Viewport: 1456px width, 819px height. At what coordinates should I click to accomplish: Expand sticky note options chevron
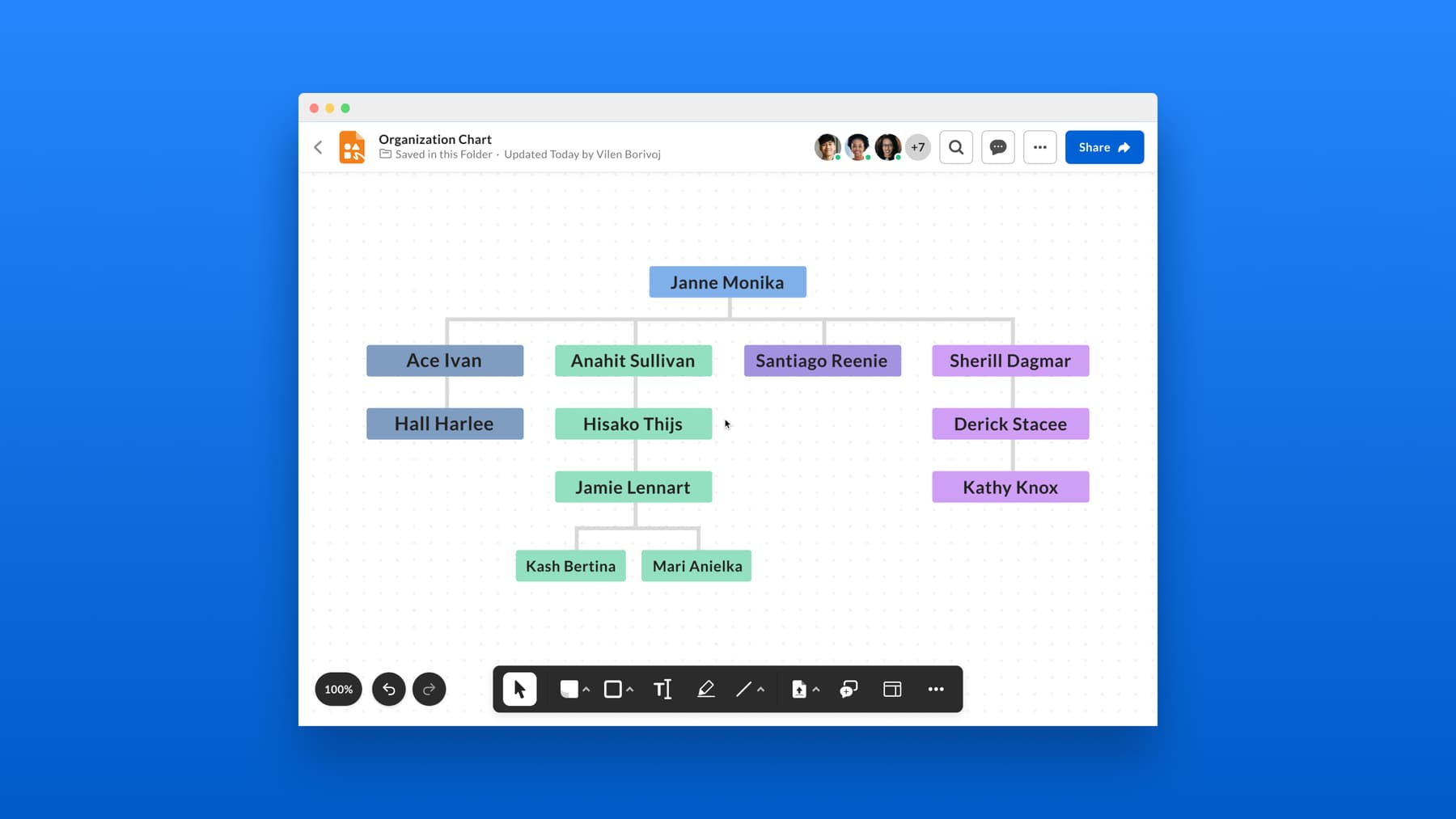tap(586, 690)
